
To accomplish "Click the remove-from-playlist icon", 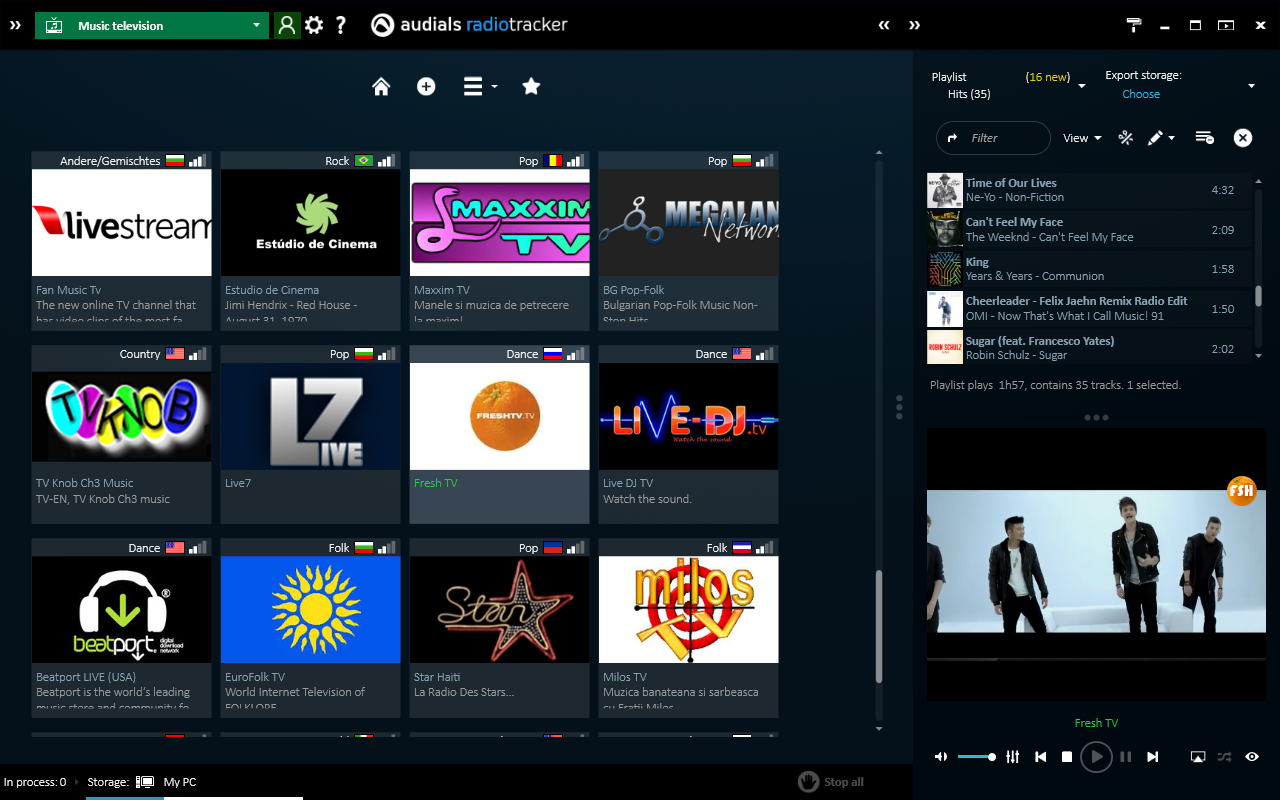I will click(x=1204, y=138).
